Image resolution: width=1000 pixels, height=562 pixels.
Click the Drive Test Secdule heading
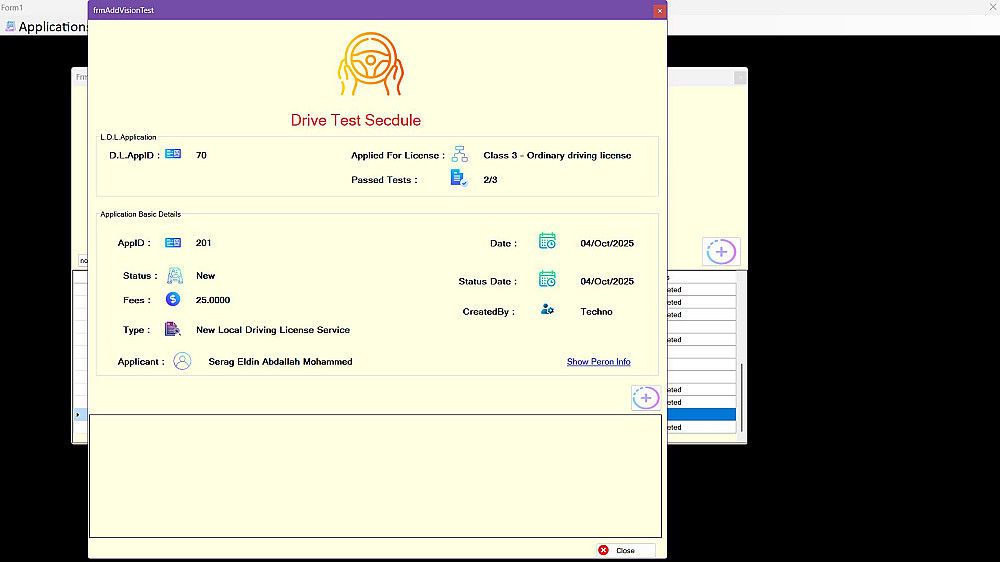[355, 120]
